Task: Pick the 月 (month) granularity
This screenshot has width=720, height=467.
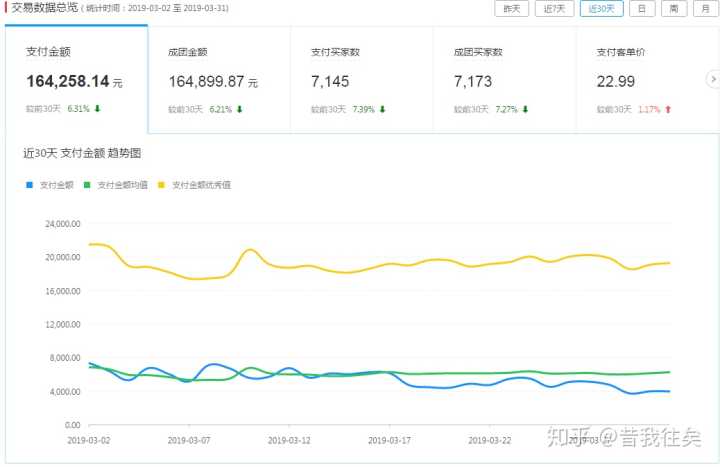Action: click(704, 9)
